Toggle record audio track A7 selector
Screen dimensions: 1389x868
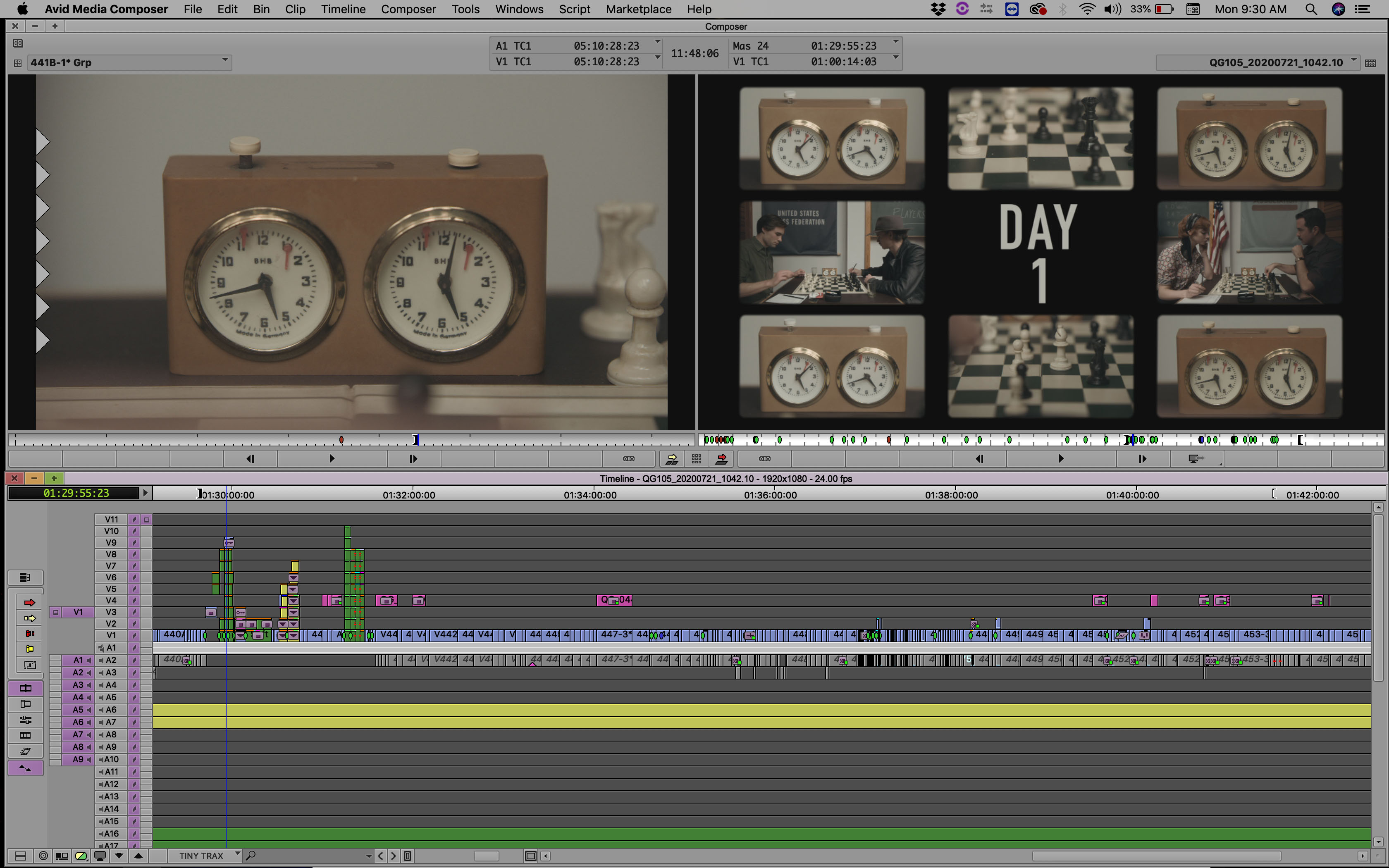[111, 722]
